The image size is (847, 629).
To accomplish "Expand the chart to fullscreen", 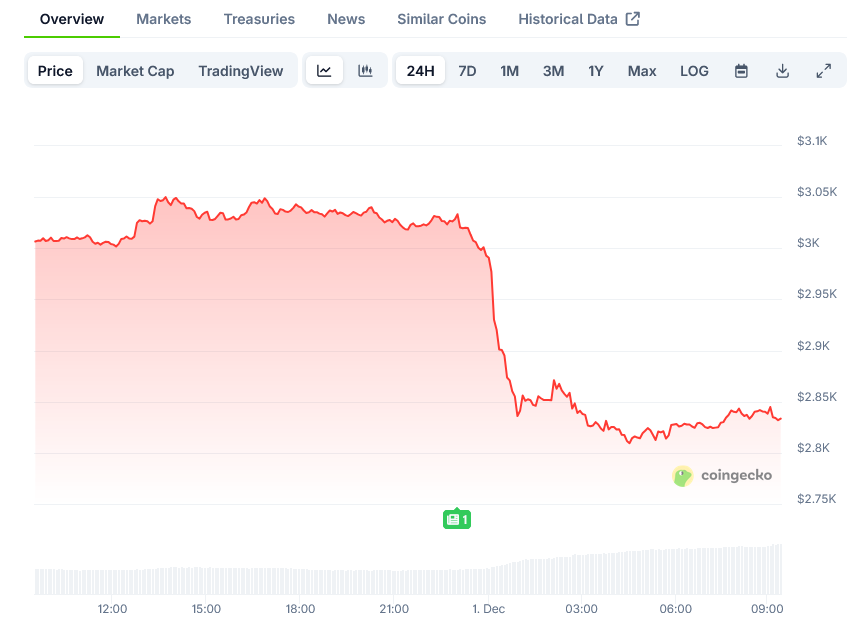I will click(823, 70).
